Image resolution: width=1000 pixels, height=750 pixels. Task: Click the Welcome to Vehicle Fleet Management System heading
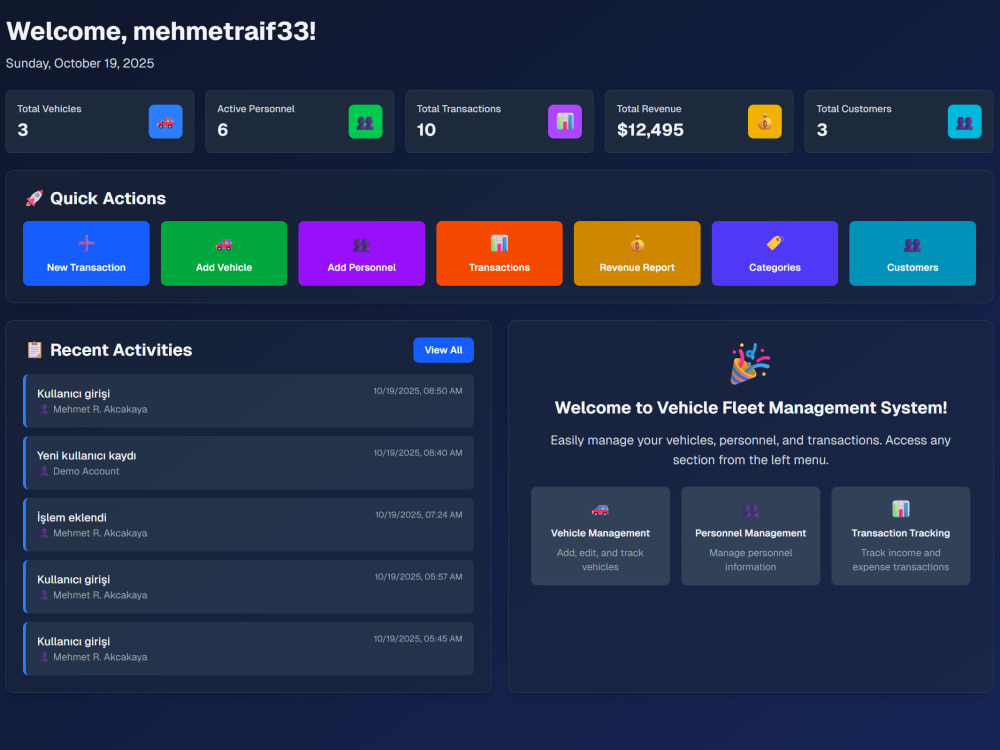pos(751,408)
